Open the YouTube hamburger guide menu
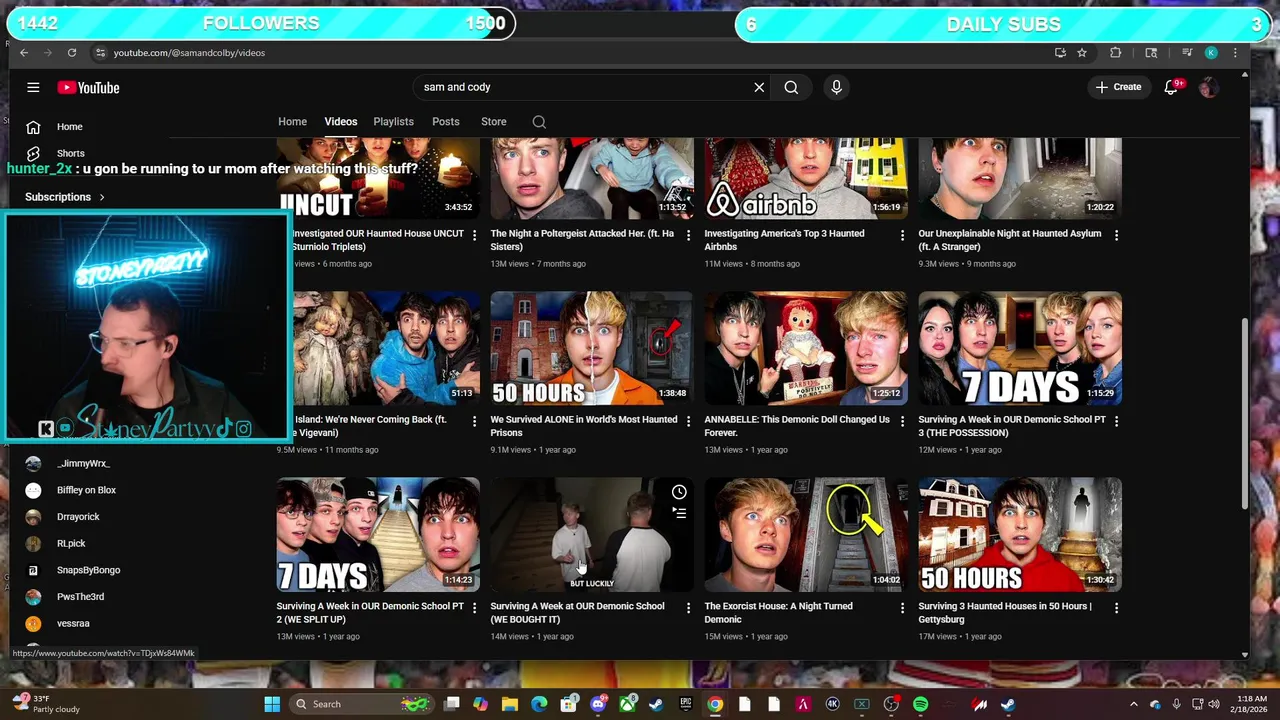The width and height of the screenshot is (1280, 720). [x=33, y=87]
